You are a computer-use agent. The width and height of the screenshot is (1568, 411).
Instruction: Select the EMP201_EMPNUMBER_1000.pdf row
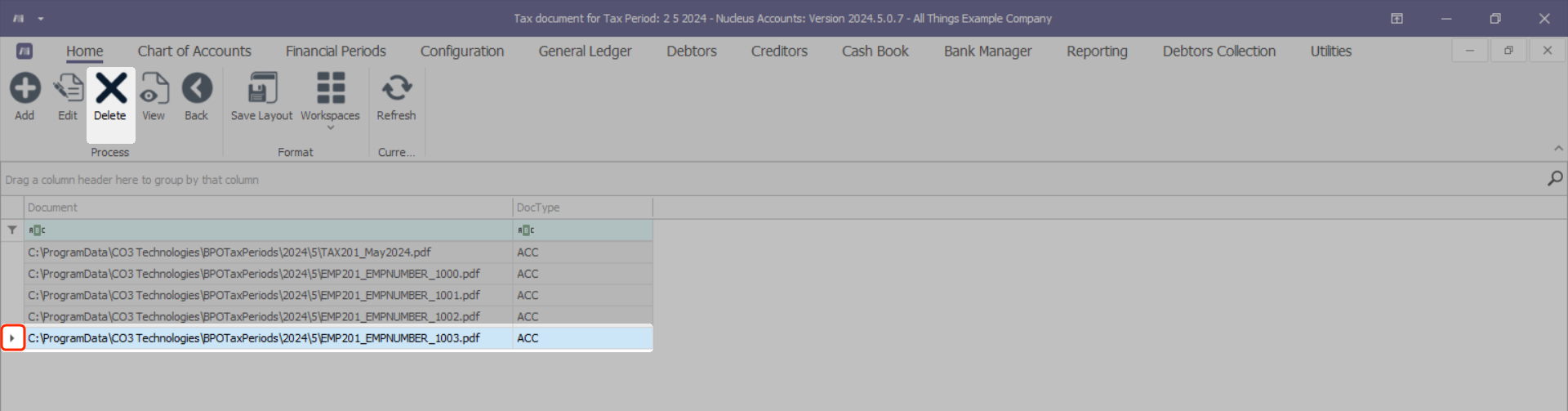tap(338, 274)
